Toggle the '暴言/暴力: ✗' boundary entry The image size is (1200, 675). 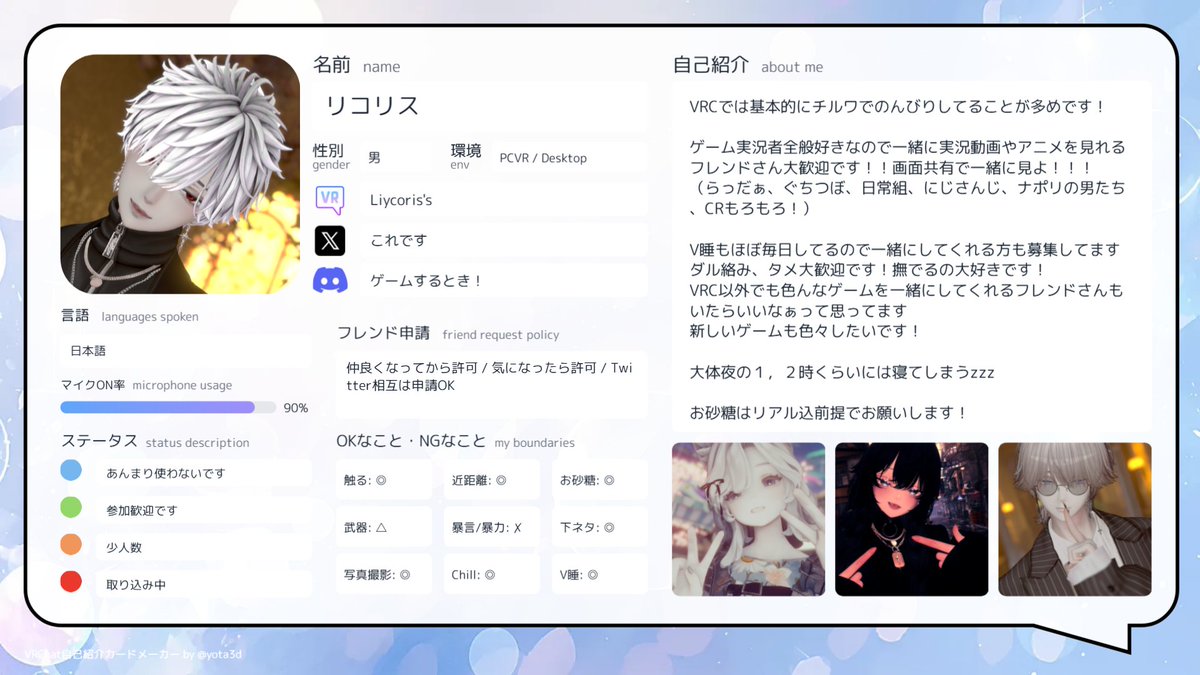491,527
